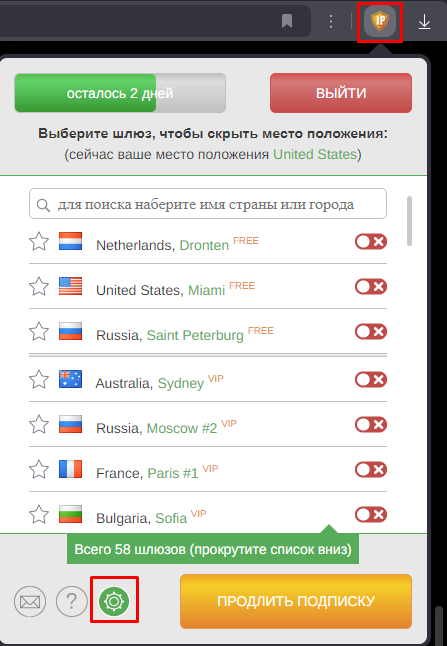
Task: Switch on the France, Paris #1 gateway
Action: pos(371,469)
